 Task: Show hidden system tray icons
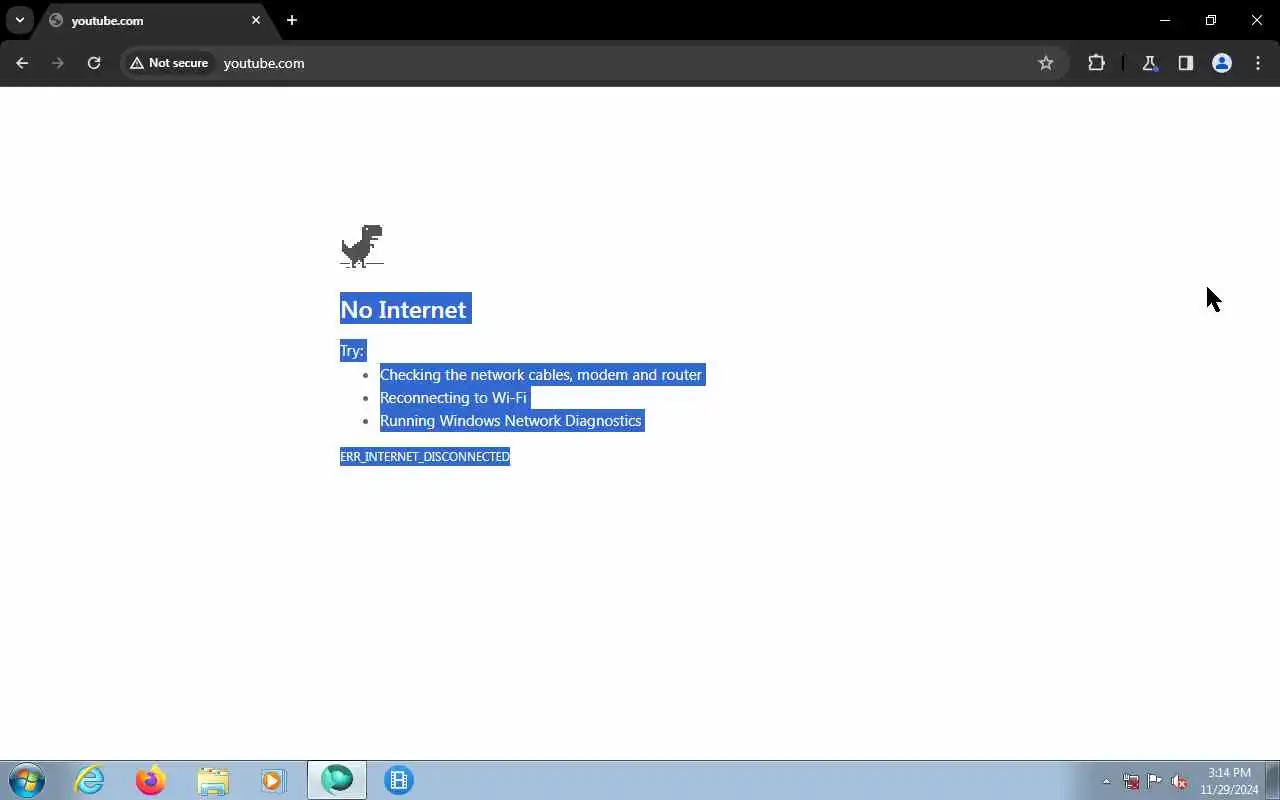[1106, 781]
